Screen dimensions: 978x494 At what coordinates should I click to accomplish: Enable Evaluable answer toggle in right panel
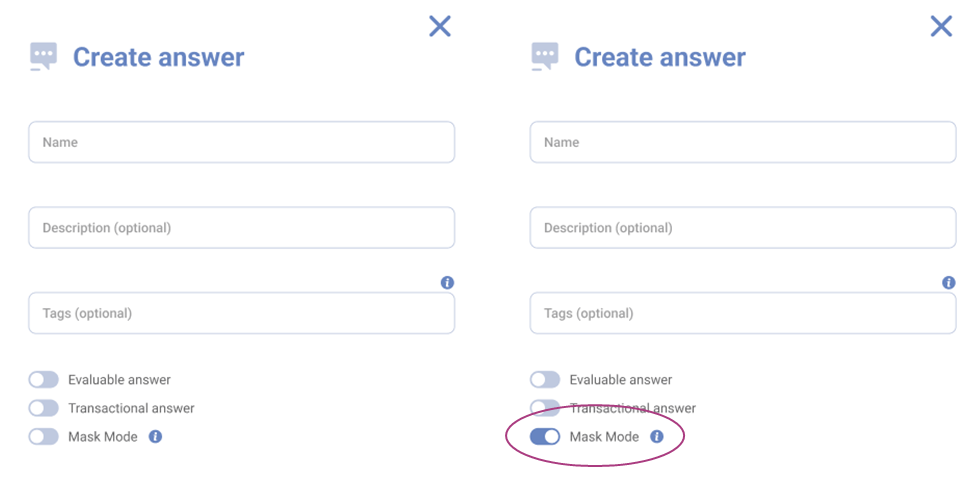pos(545,380)
